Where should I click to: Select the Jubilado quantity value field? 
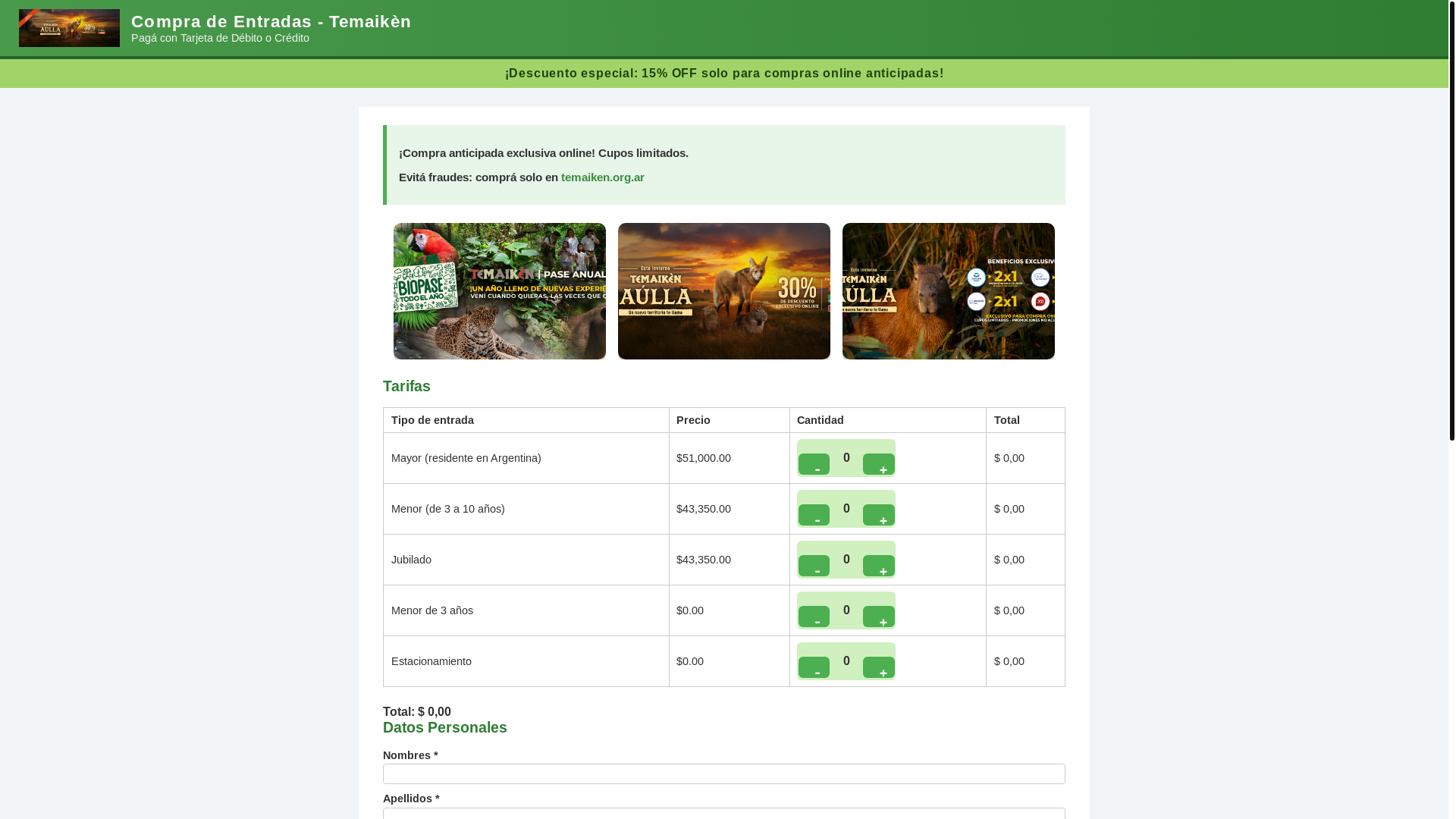click(846, 559)
